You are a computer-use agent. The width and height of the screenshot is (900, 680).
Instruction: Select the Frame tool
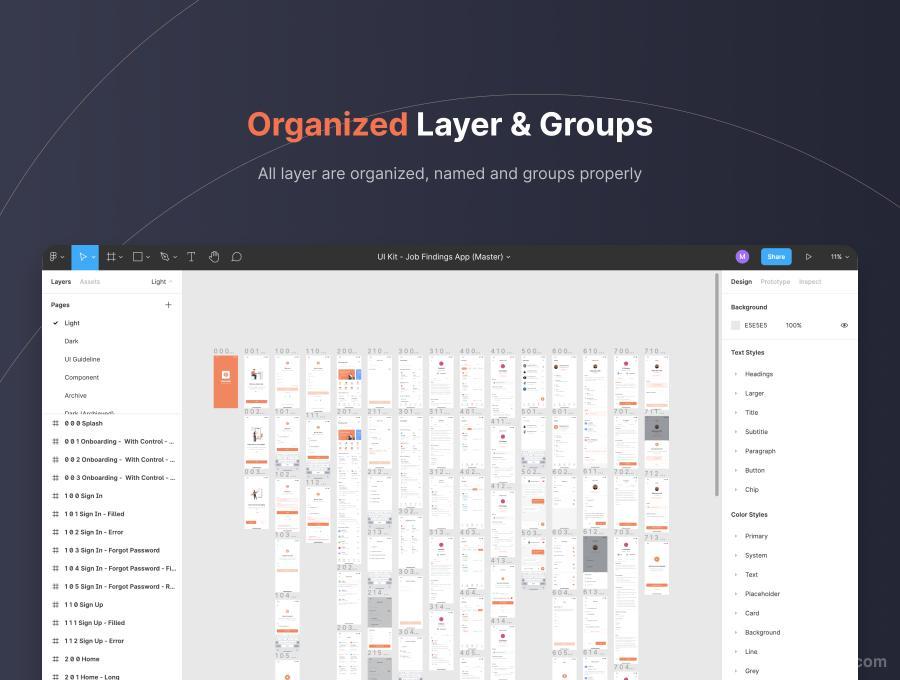[x=111, y=257]
